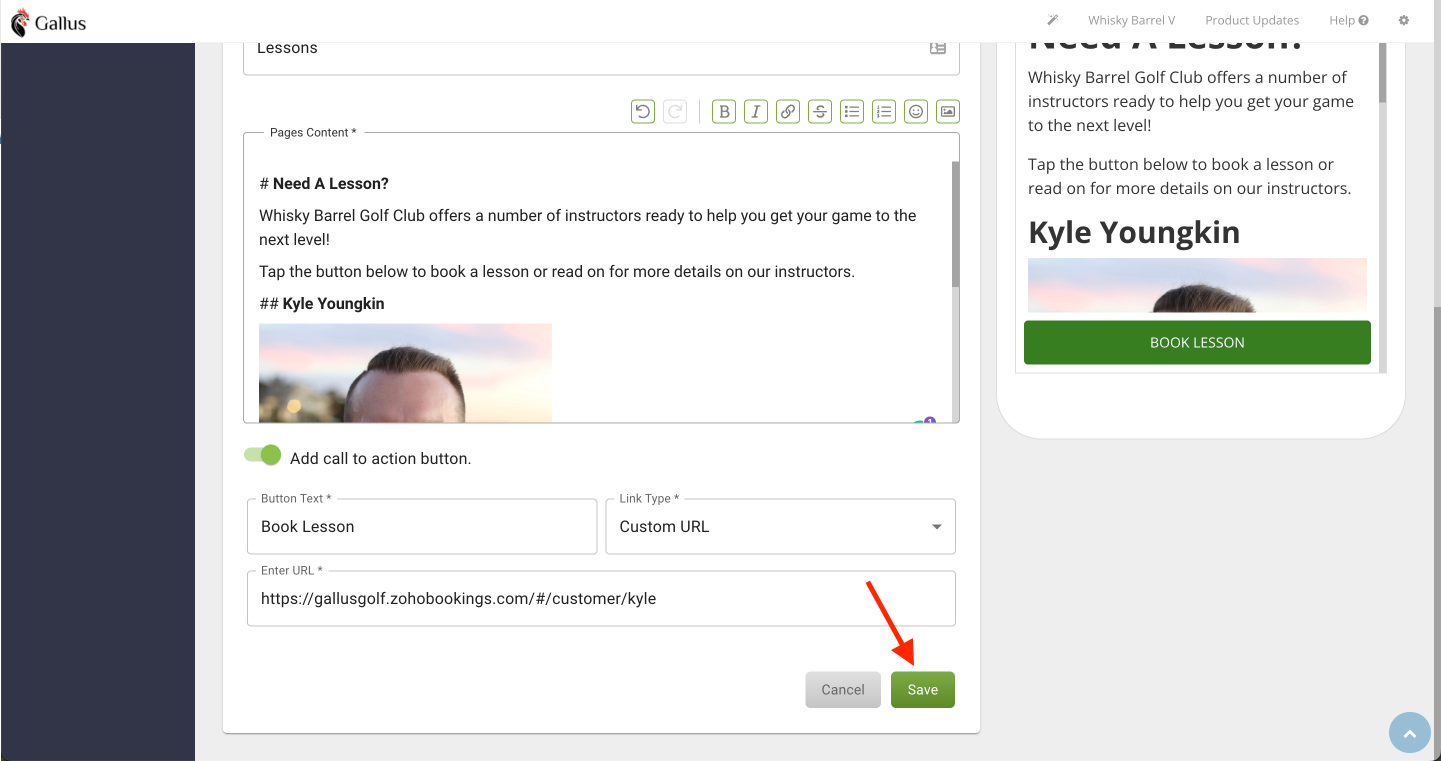
Task: Apply italic formatting with the I icon
Action: point(756,111)
